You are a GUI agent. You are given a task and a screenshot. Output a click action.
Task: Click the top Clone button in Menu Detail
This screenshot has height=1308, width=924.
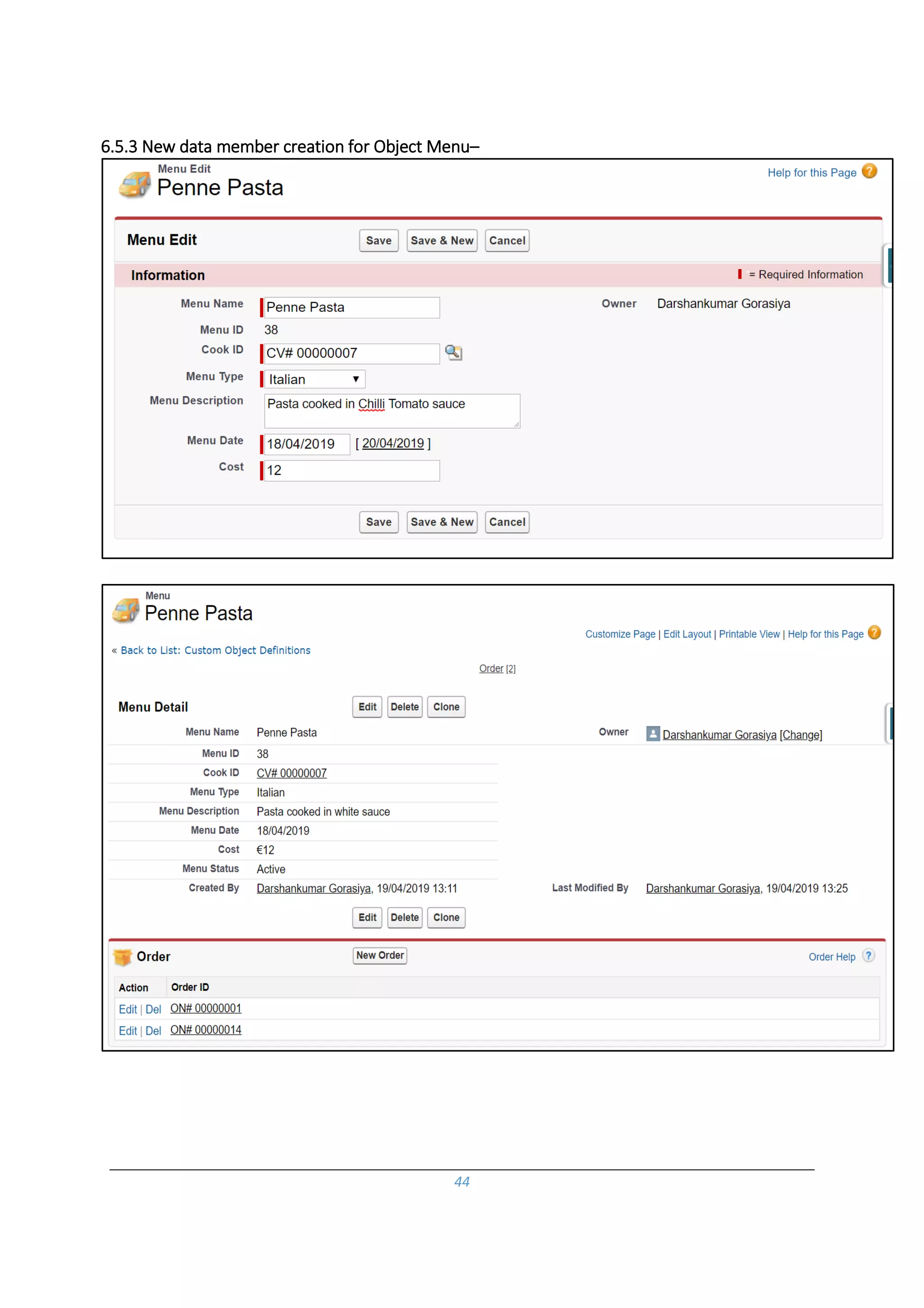446,707
